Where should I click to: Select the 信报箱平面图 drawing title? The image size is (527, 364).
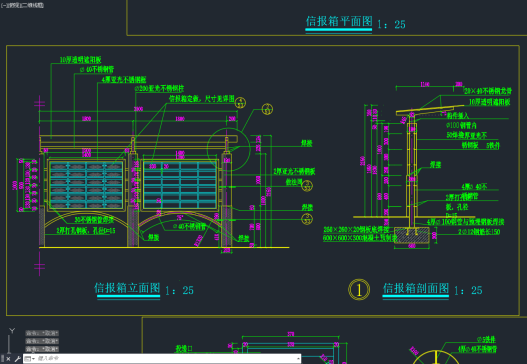[x=339, y=21]
